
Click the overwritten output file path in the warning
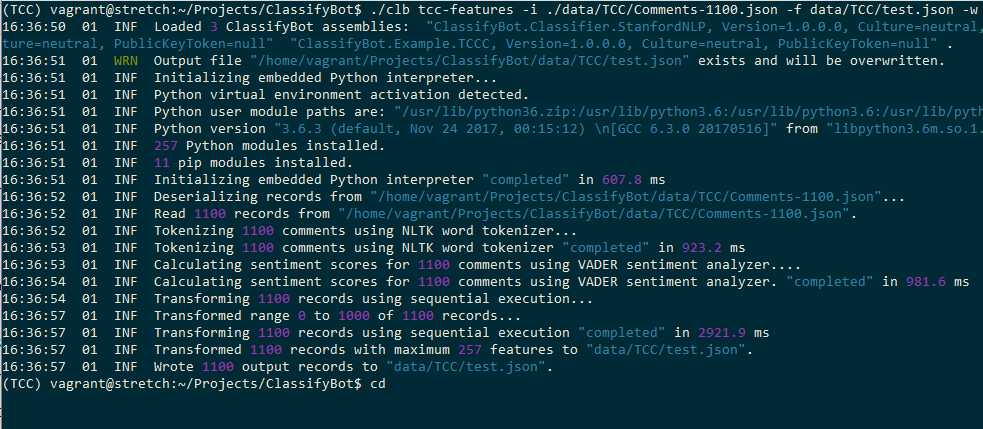point(470,61)
